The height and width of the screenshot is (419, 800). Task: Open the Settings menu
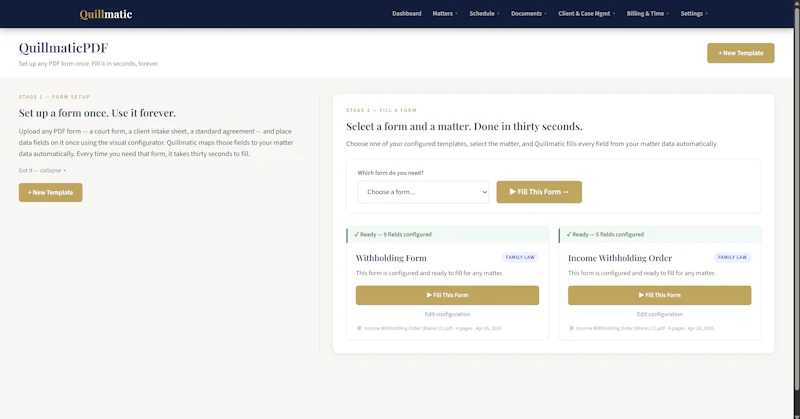[x=694, y=14]
